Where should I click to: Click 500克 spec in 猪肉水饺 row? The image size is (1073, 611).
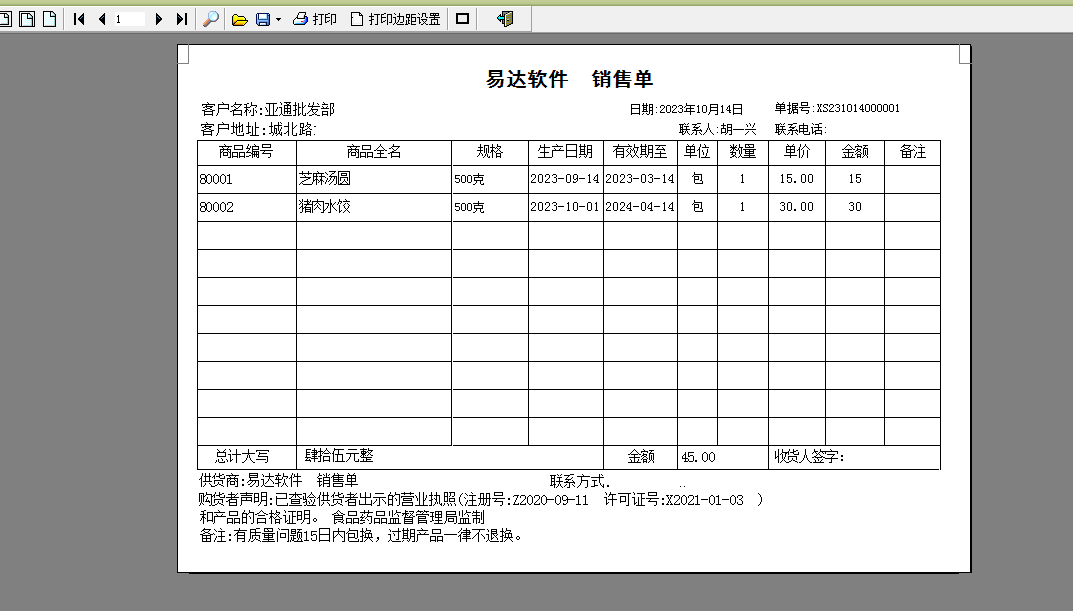pos(469,207)
